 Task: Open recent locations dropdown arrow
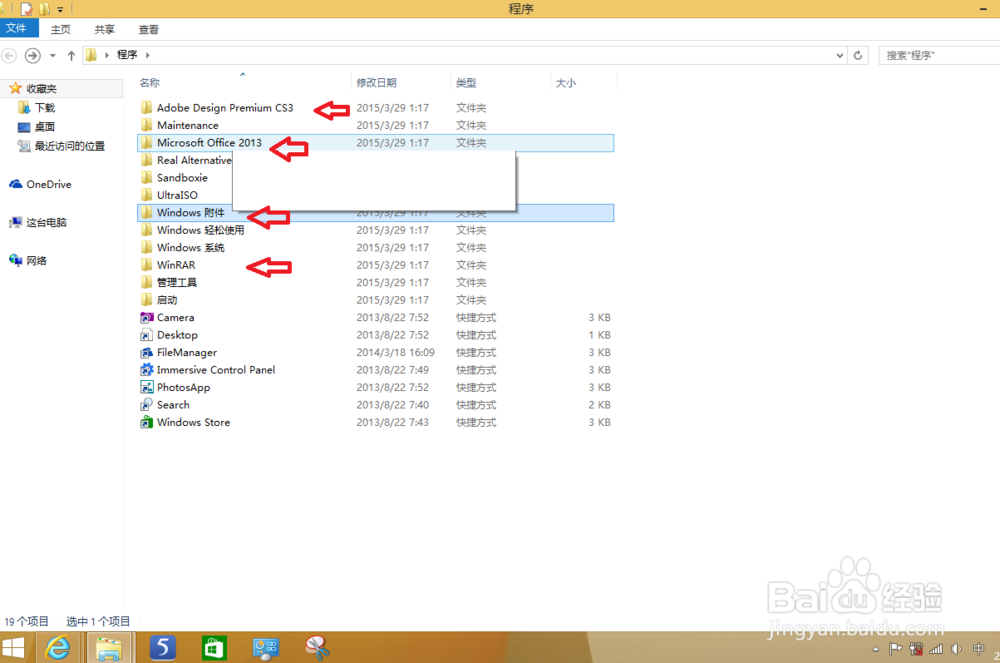(x=53, y=55)
